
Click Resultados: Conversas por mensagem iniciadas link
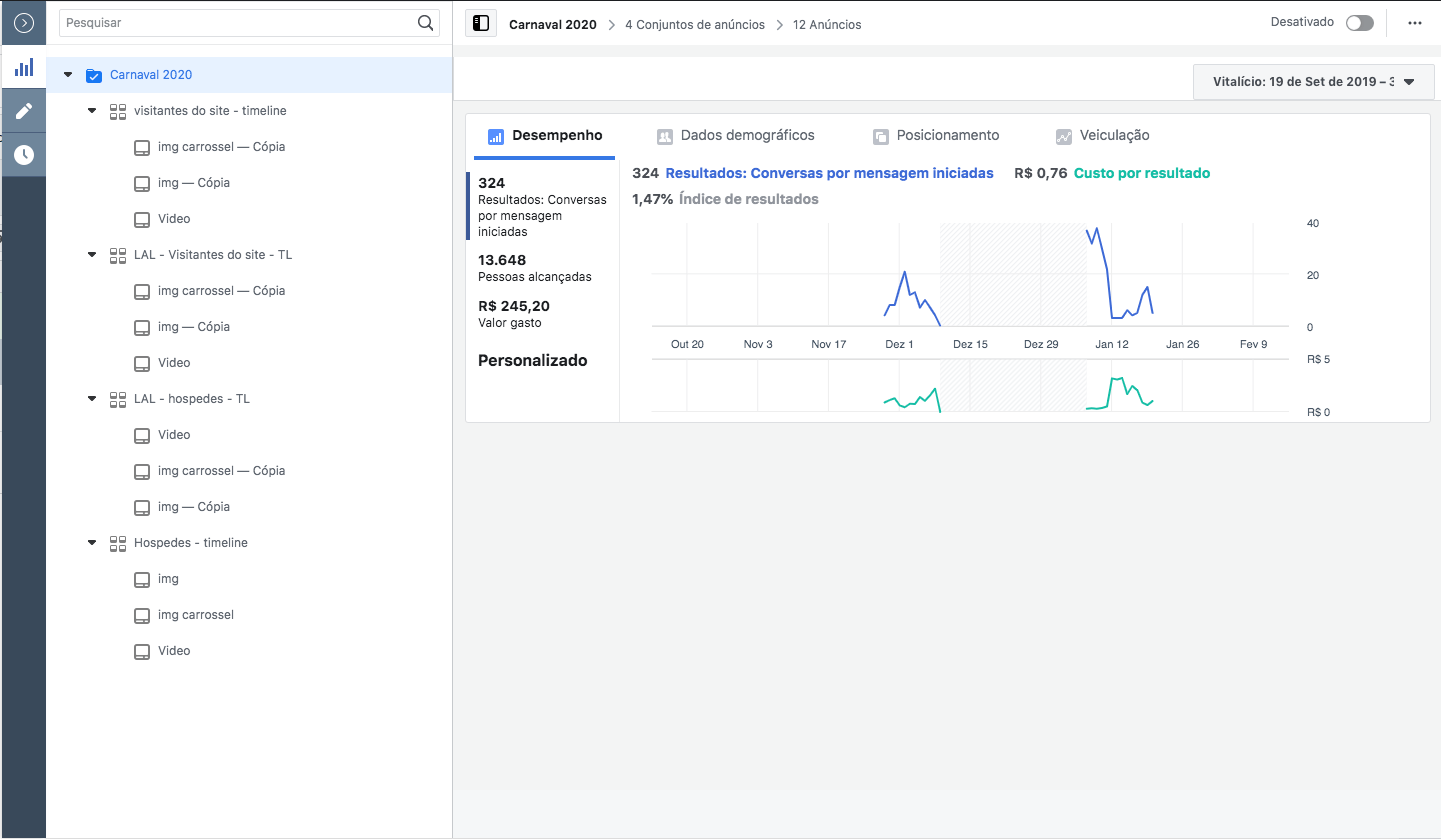click(830, 173)
